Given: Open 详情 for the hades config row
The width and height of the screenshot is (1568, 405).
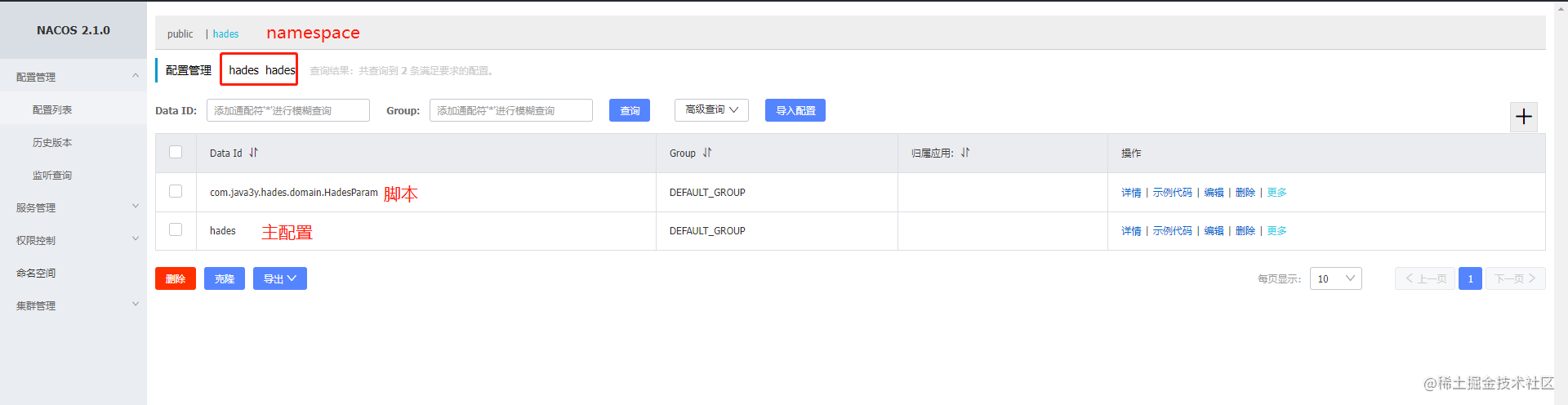Looking at the screenshot, I should (x=1131, y=231).
